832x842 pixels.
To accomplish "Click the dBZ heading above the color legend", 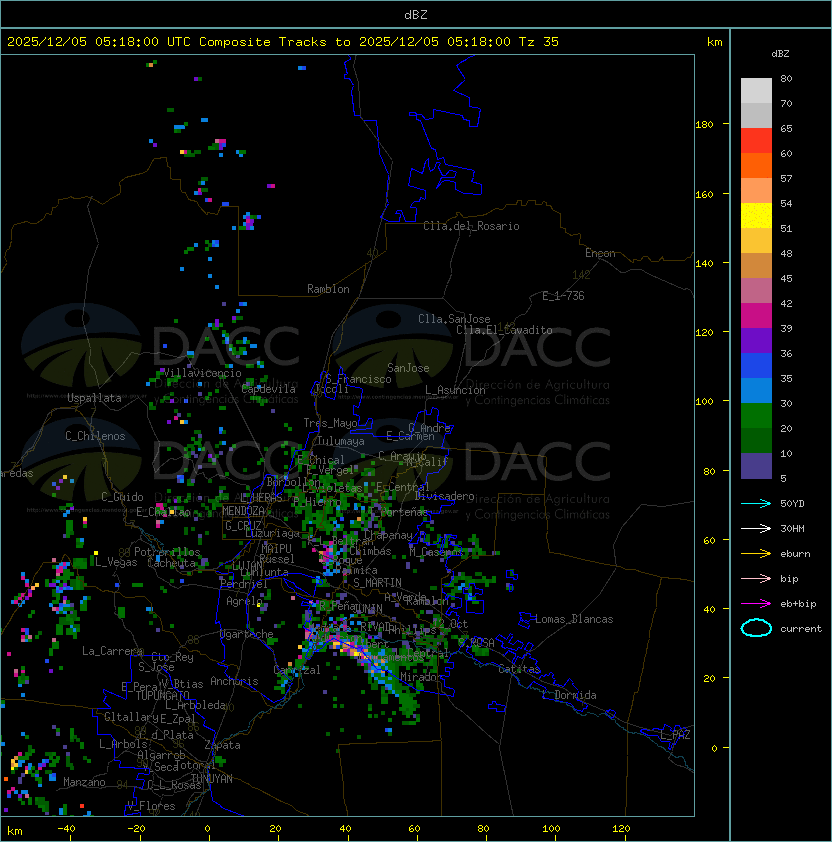I will [780, 54].
